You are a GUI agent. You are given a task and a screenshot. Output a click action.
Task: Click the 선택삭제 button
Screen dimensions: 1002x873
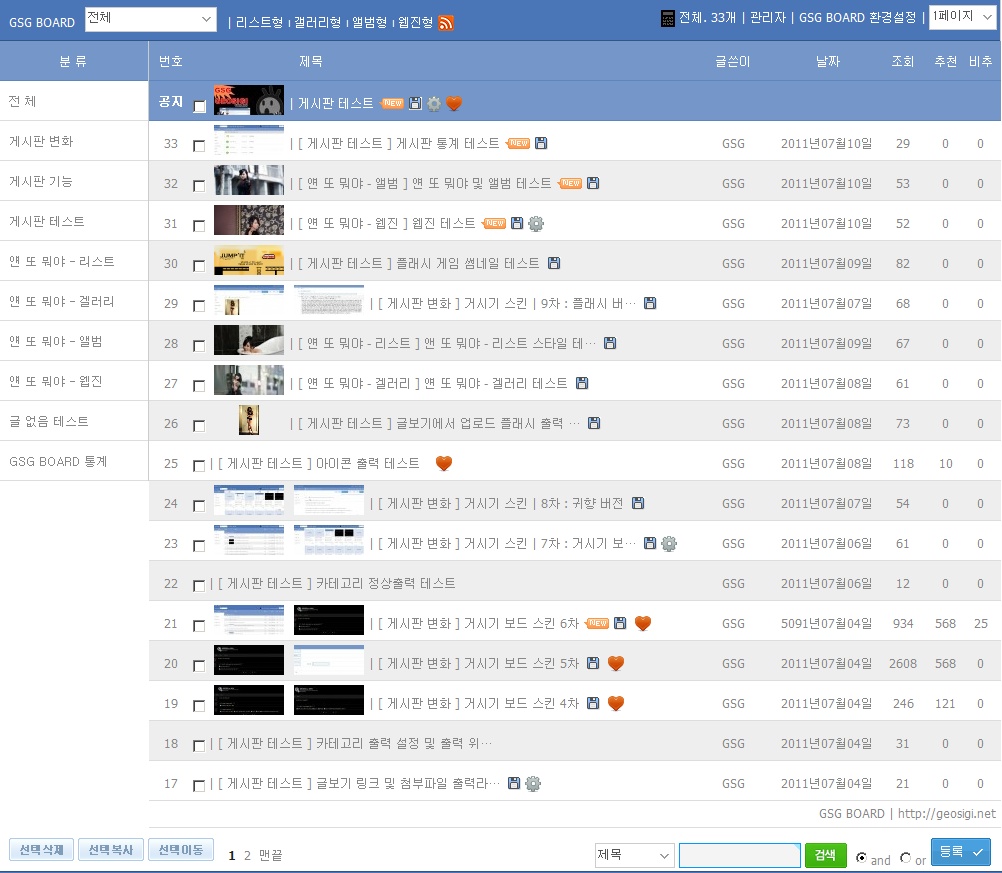pyautogui.click(x=41, y=850)
